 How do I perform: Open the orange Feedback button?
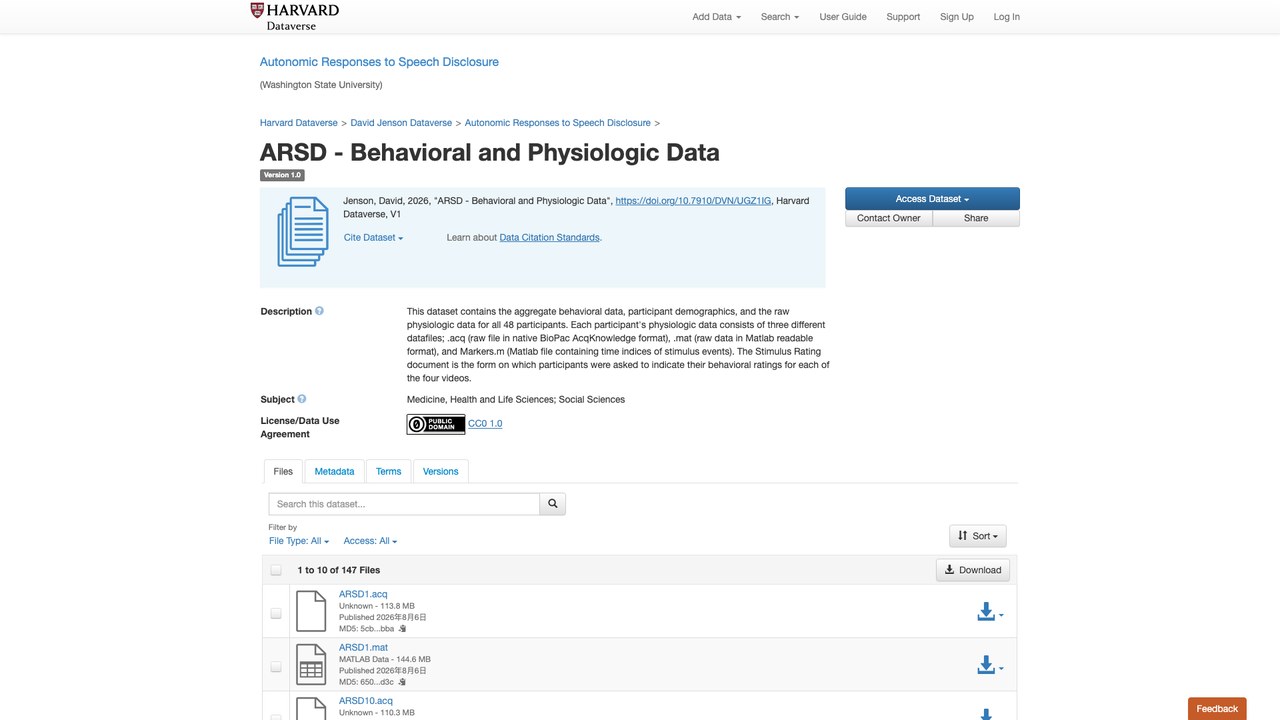point(1217,708)
